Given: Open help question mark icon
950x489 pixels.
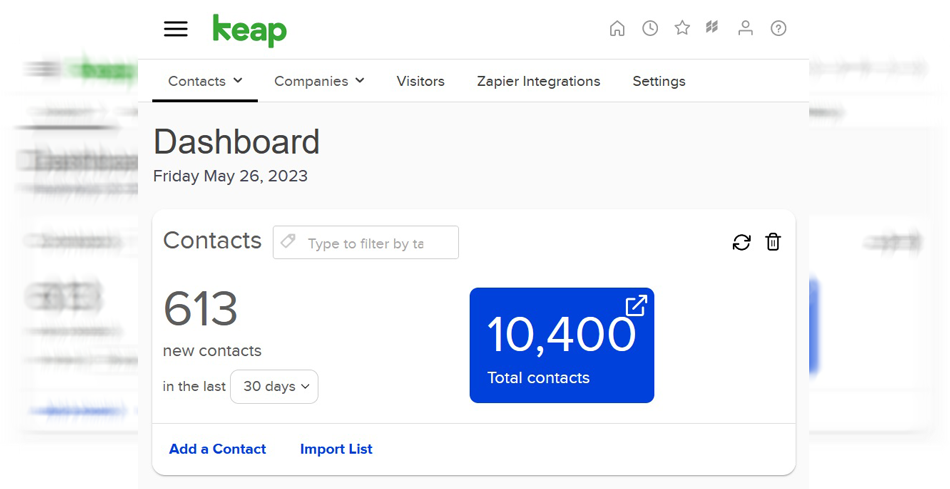Looking at the screenshot, I should click(x=778, y=28).
